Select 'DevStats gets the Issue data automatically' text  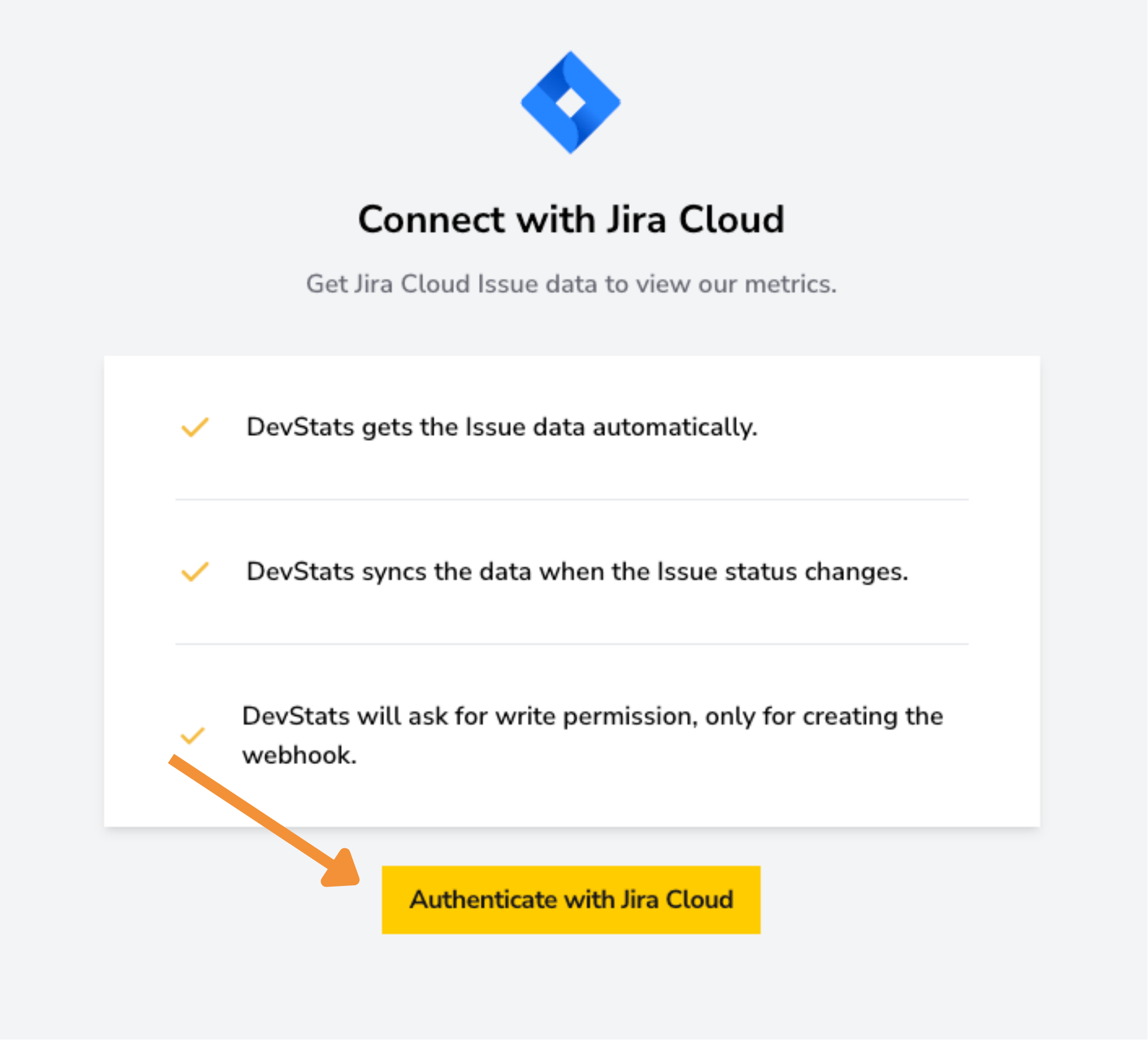coord(502,427)
